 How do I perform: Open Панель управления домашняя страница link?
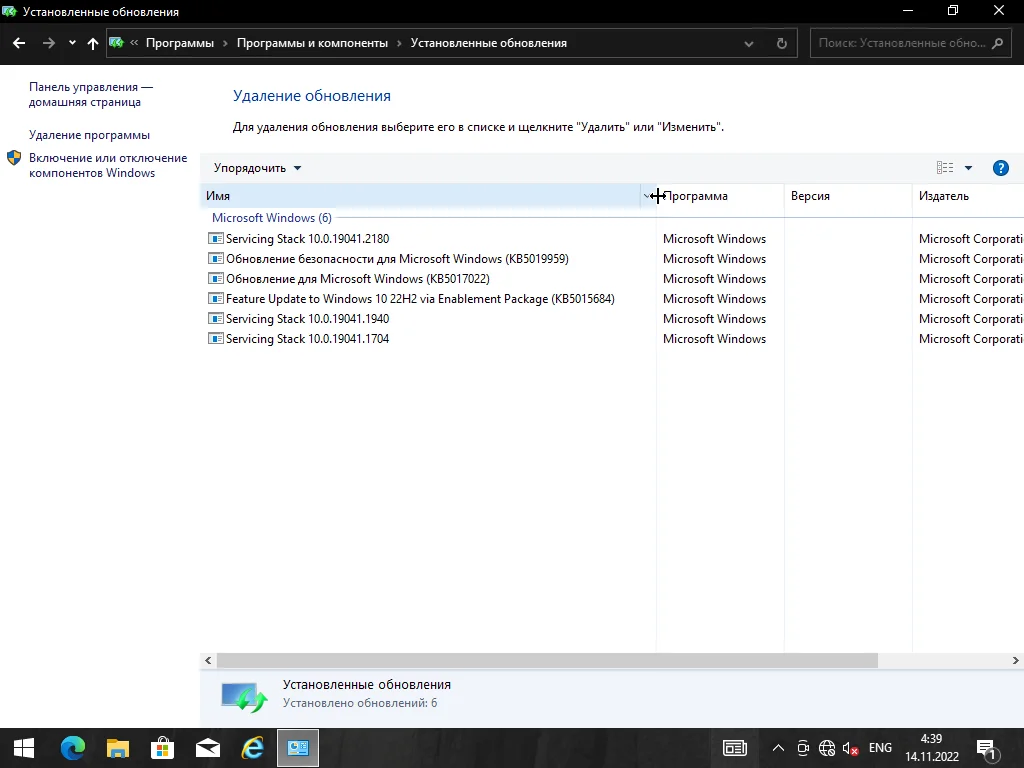point(91,95)
